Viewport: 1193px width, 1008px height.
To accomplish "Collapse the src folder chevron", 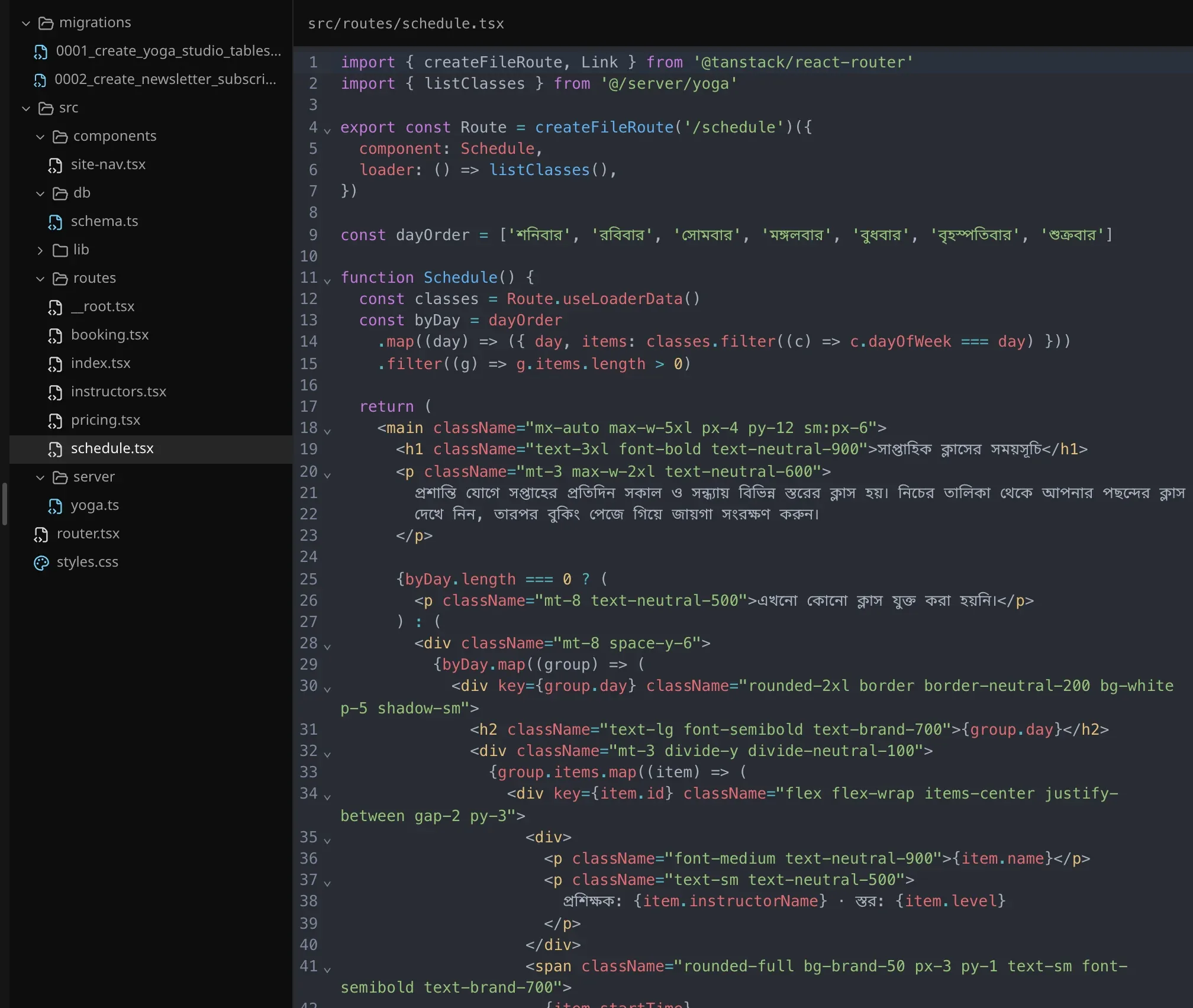I will (26, 109).
